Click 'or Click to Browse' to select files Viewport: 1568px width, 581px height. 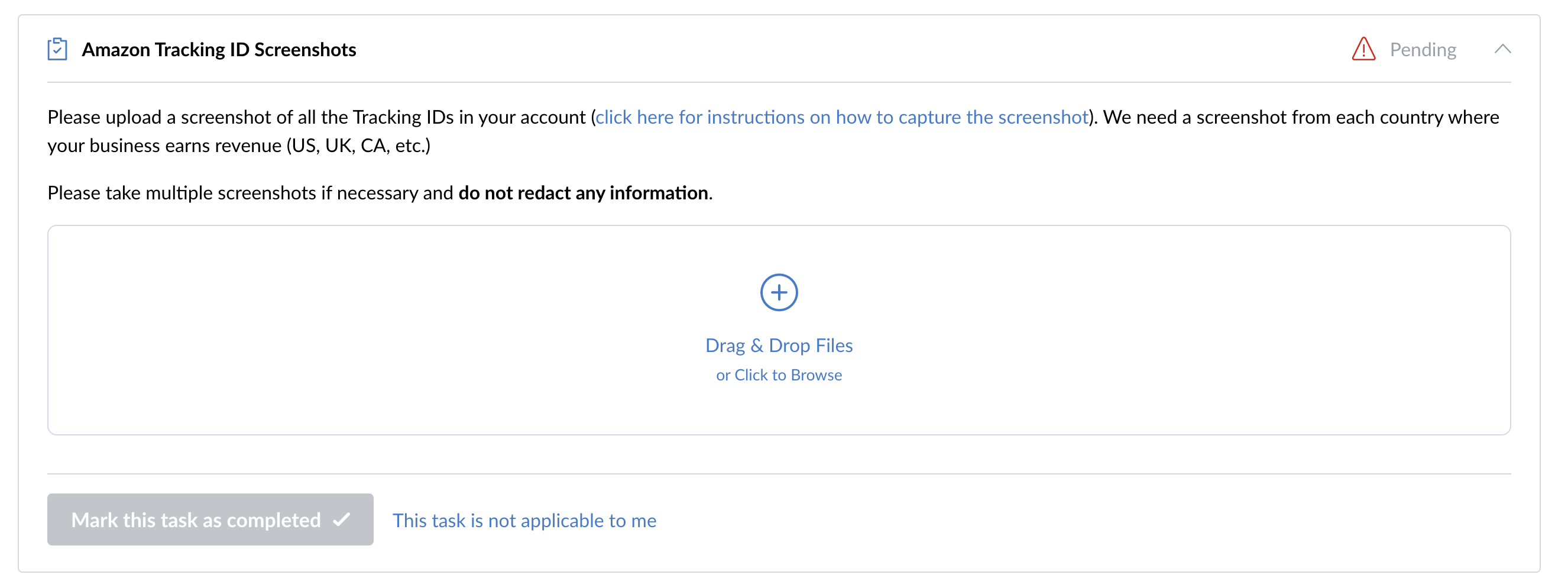pos(779,376)
